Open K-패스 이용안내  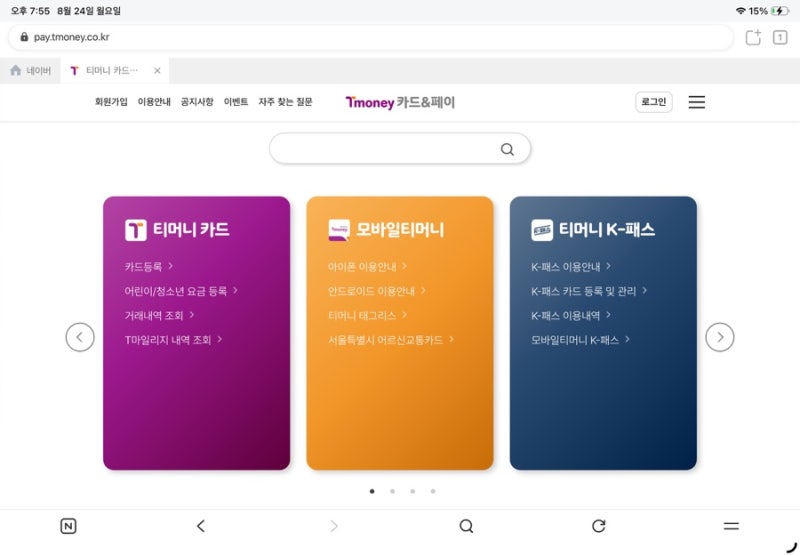tap(571, 266)
